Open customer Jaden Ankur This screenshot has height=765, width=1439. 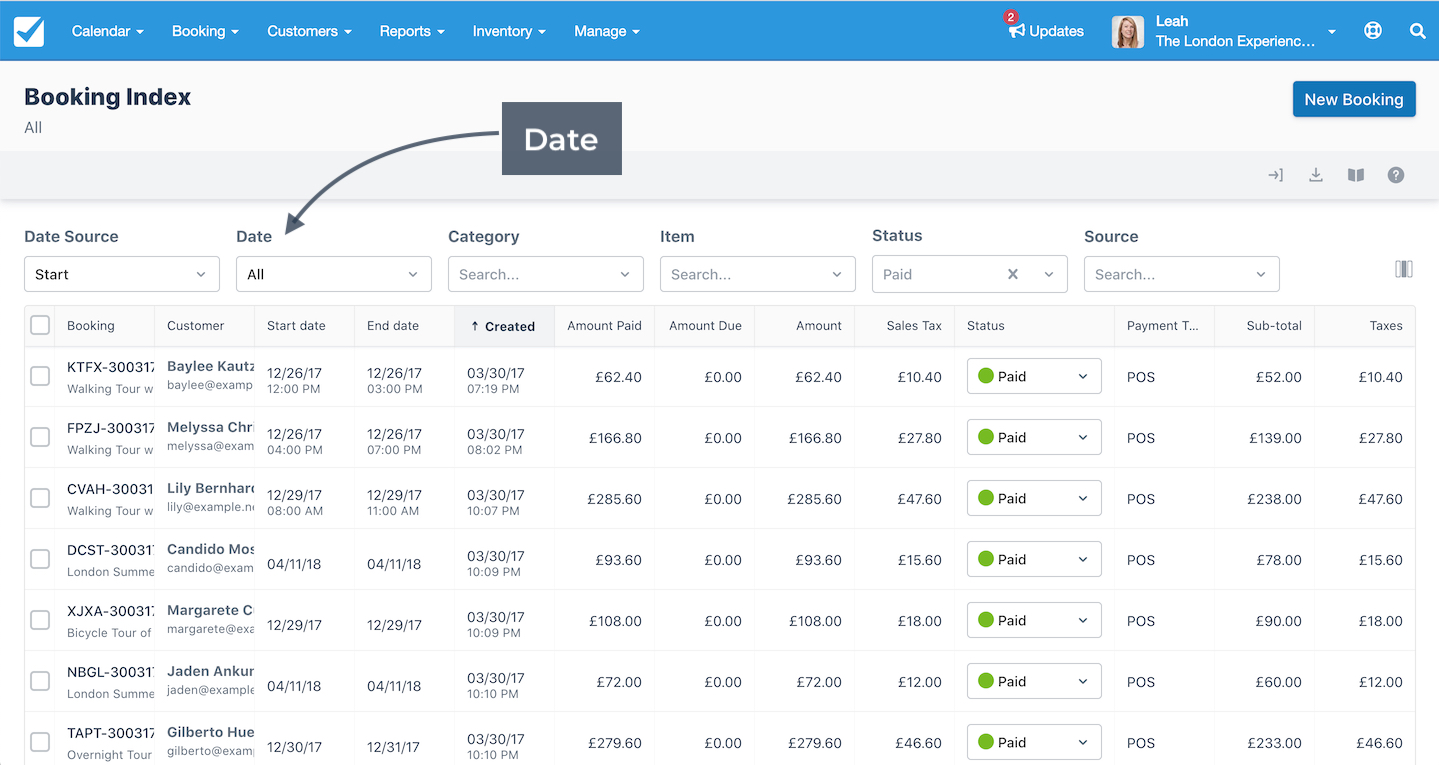[211, 672]
